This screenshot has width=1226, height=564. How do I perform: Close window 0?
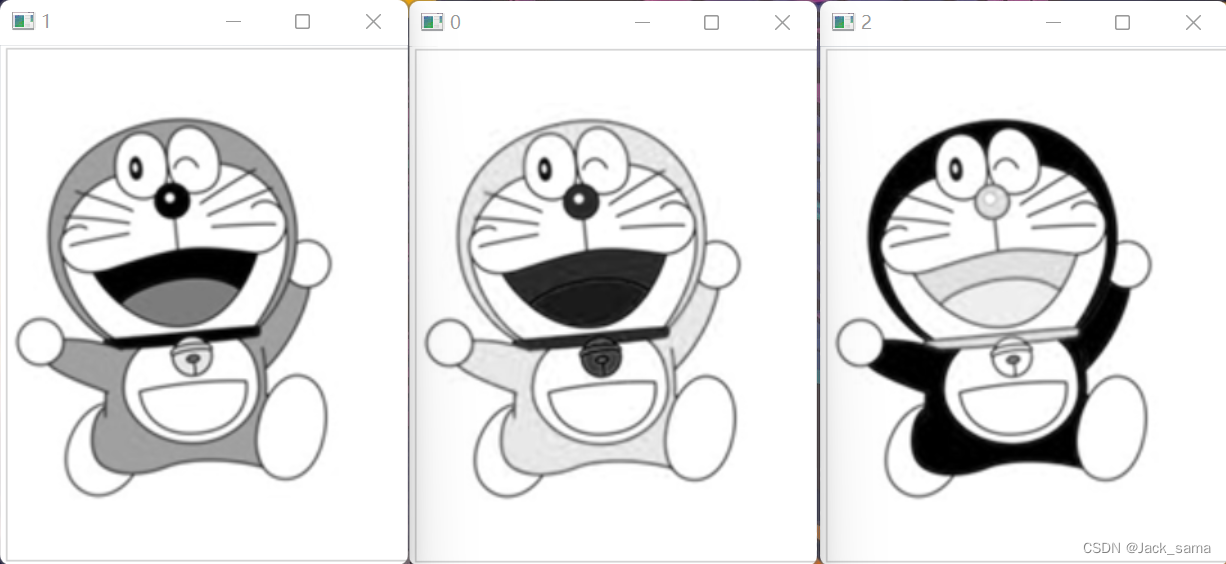pyautogui.click(x=782, y=22)
